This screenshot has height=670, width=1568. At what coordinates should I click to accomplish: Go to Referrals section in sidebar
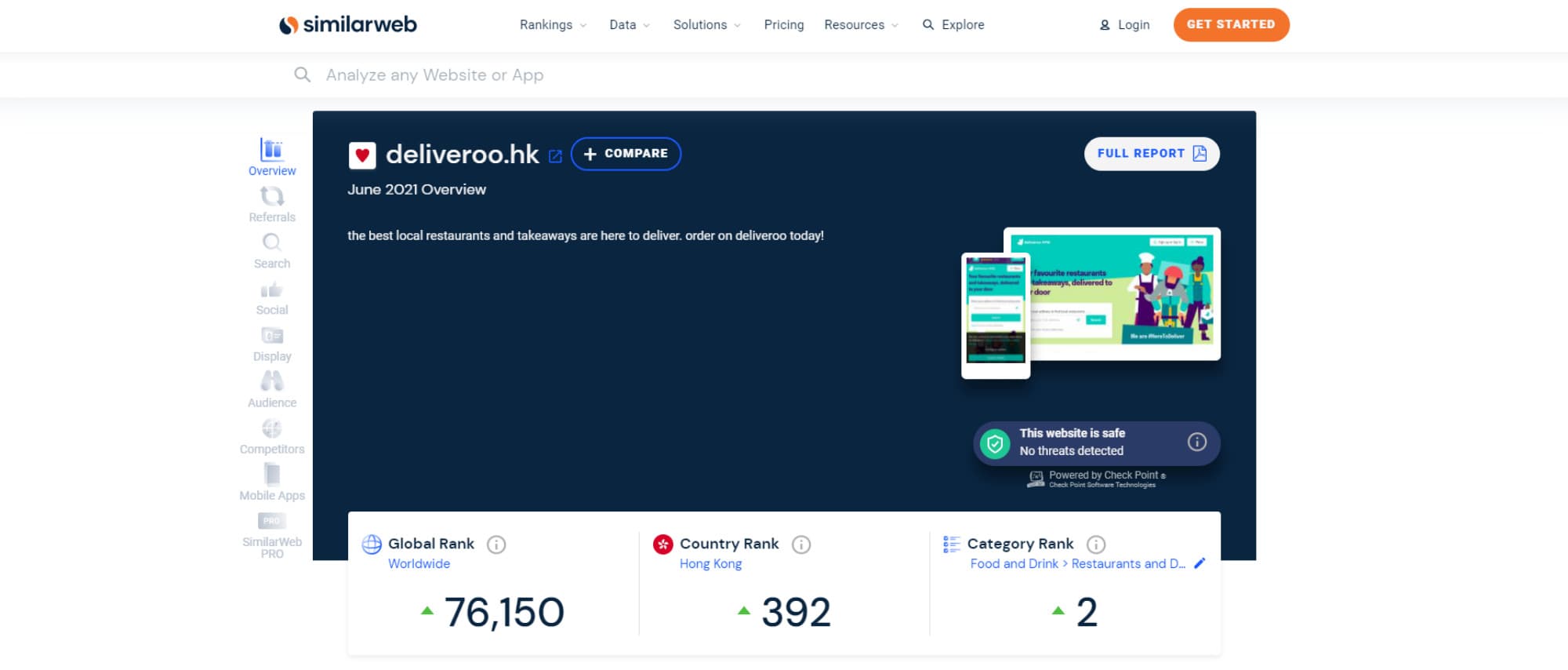click(x=272, y=204)
